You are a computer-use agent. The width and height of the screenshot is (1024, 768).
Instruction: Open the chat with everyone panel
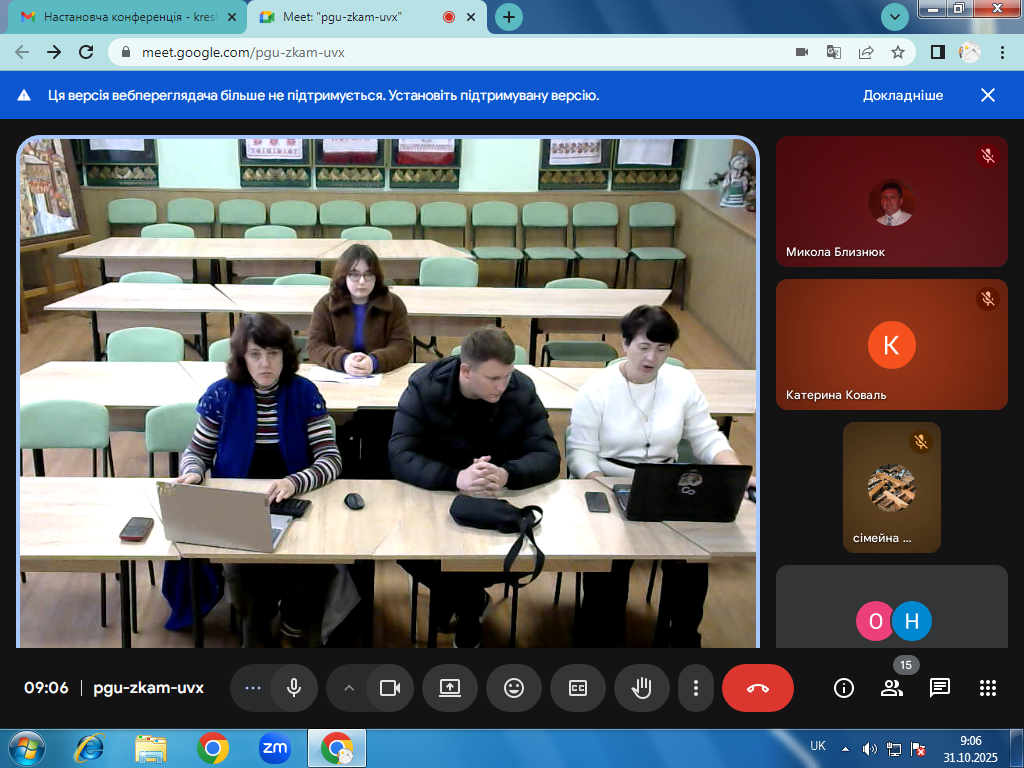[939, 688]
